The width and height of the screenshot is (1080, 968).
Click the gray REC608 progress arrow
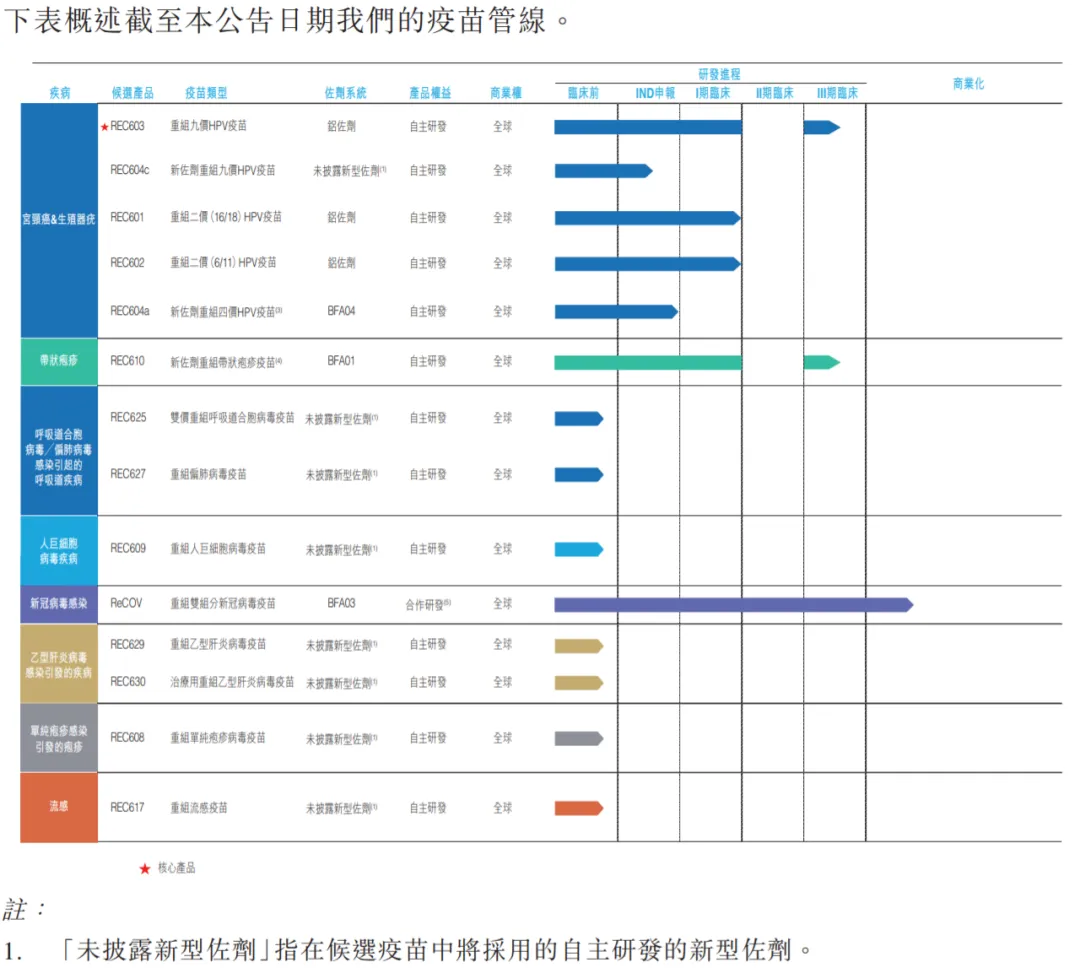tap(579, 738)
